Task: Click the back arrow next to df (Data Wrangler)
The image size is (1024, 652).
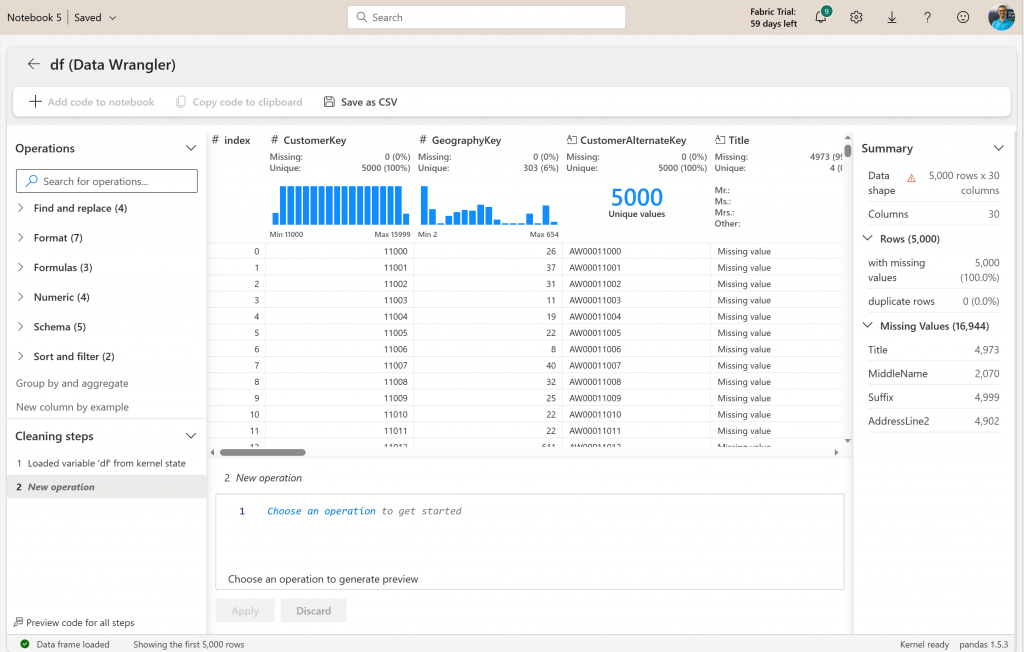Action: tap(33, 64)
